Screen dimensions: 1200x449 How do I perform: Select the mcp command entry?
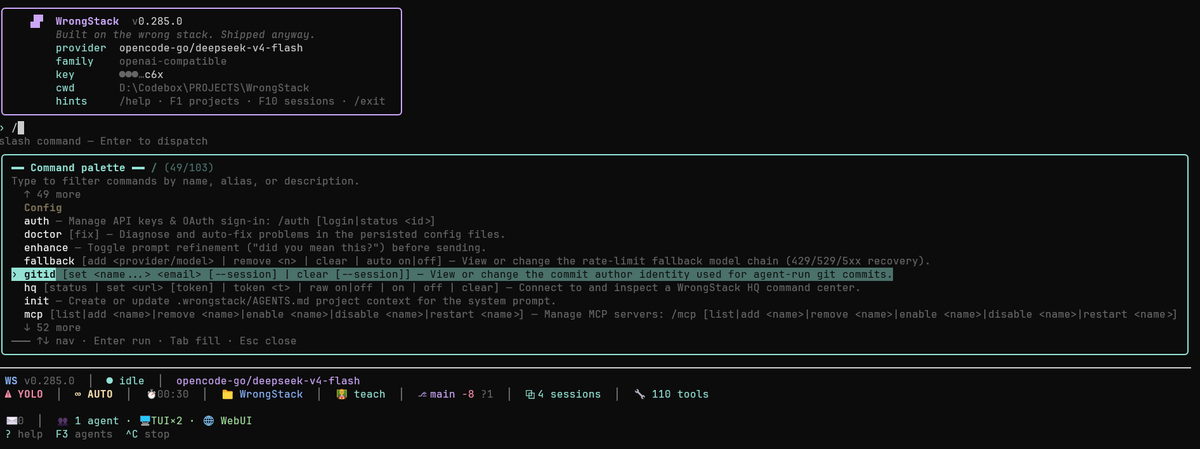(600, 314)
